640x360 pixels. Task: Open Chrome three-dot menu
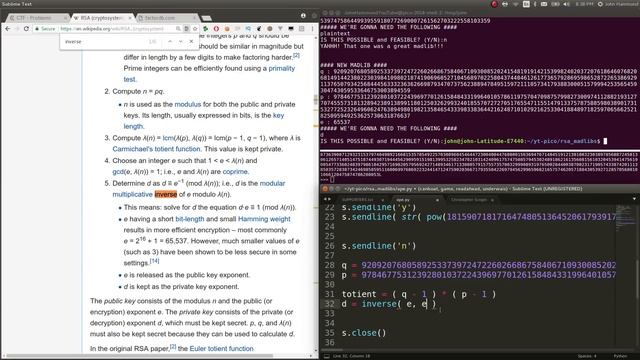[x=313, y=29]
